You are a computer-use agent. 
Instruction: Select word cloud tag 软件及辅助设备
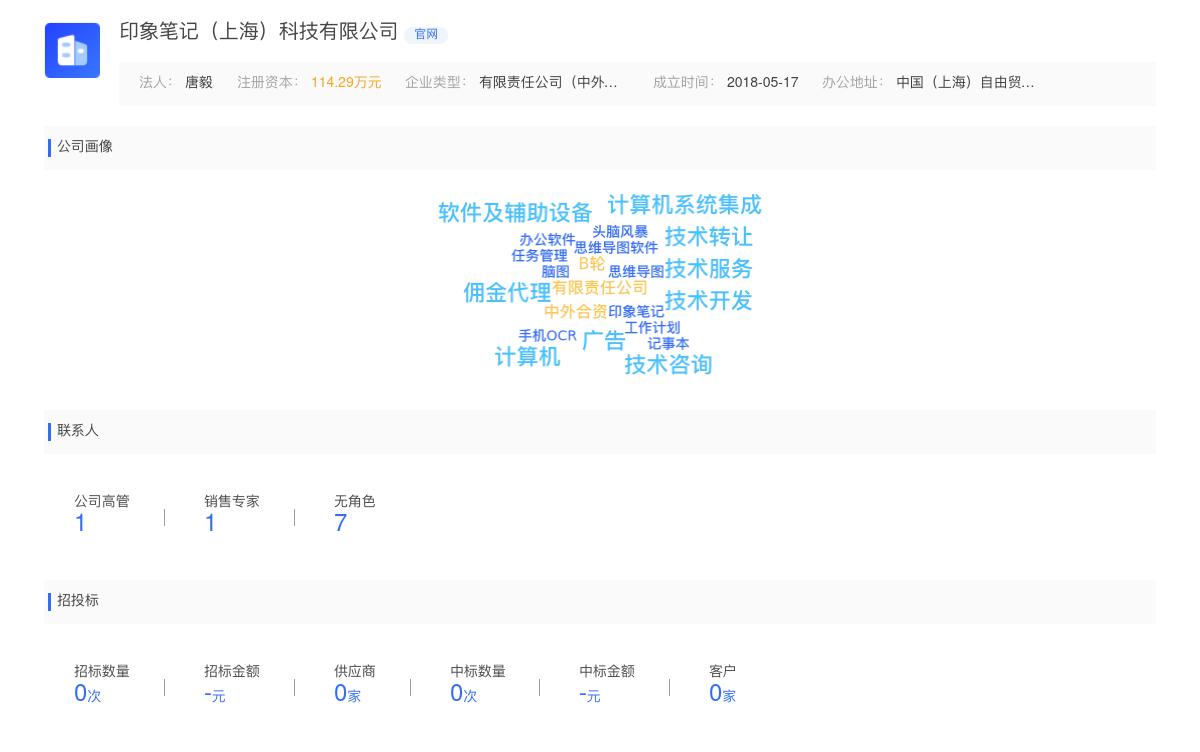[515, 213]
